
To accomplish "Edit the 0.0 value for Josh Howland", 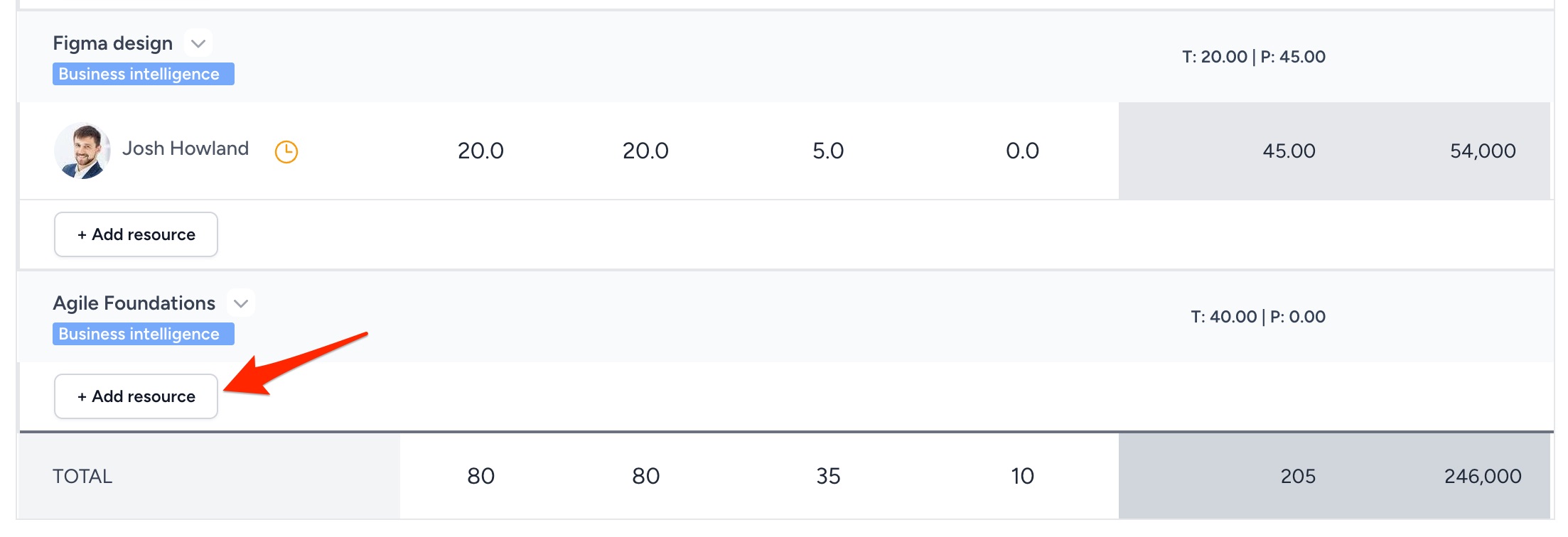I will pyautogui.click(x=1022, y=151).
